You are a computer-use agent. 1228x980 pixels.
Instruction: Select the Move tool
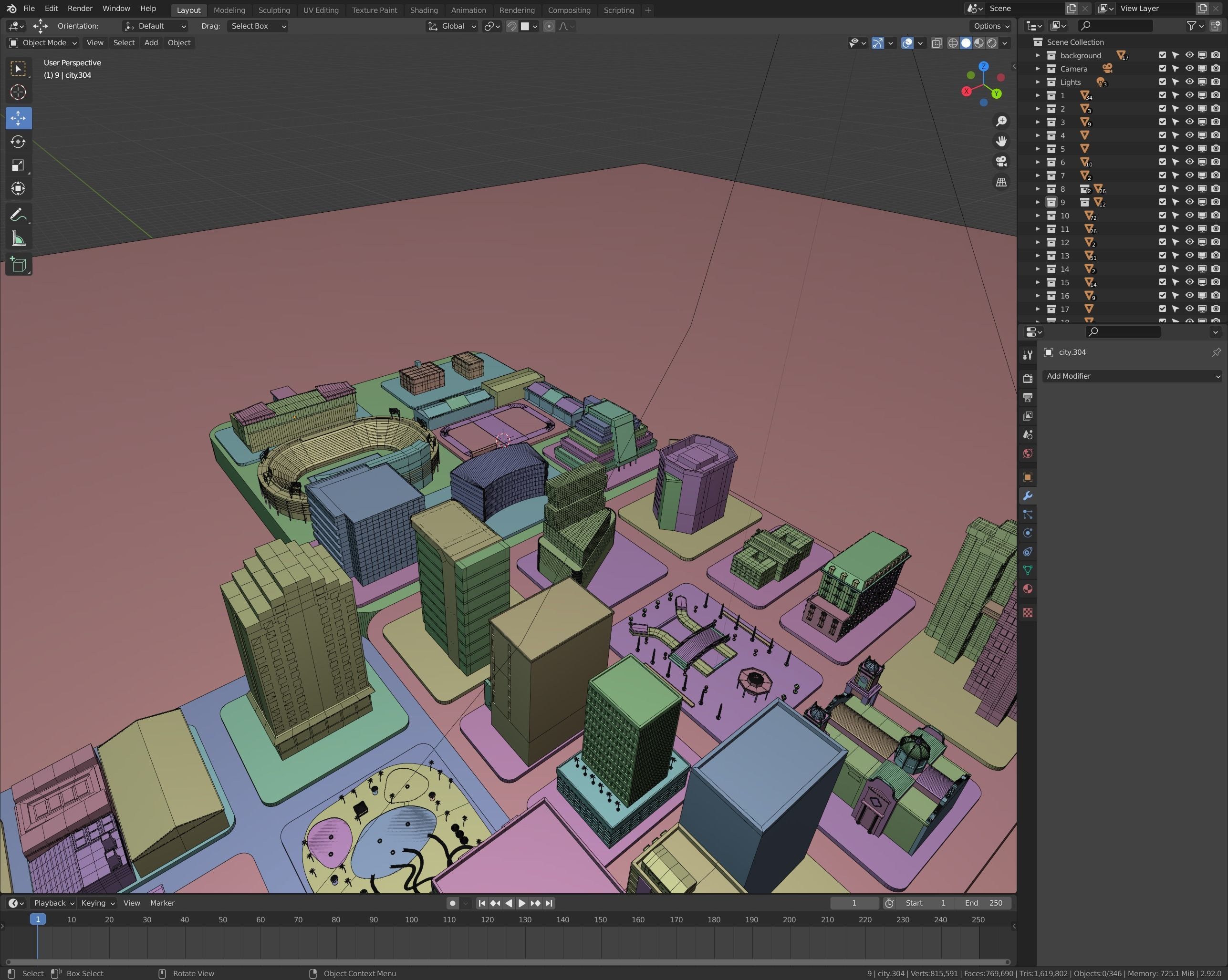click(x=18, y=118)
